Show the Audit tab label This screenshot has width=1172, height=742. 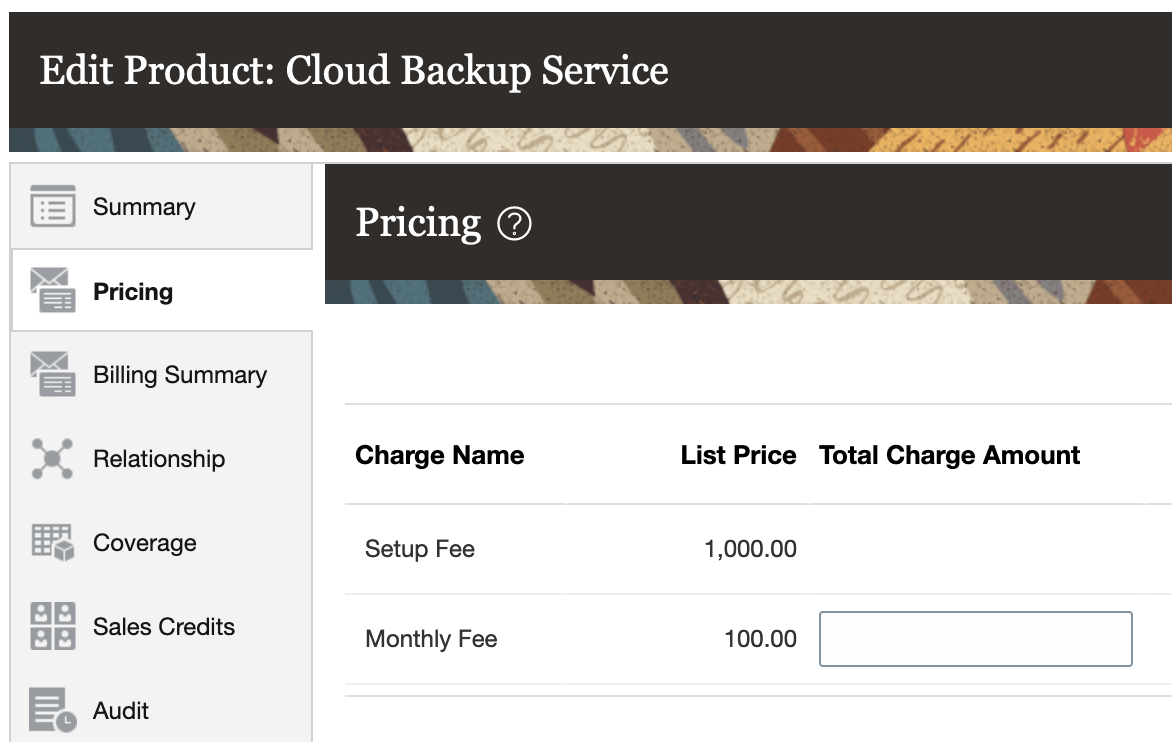(121, 711)
